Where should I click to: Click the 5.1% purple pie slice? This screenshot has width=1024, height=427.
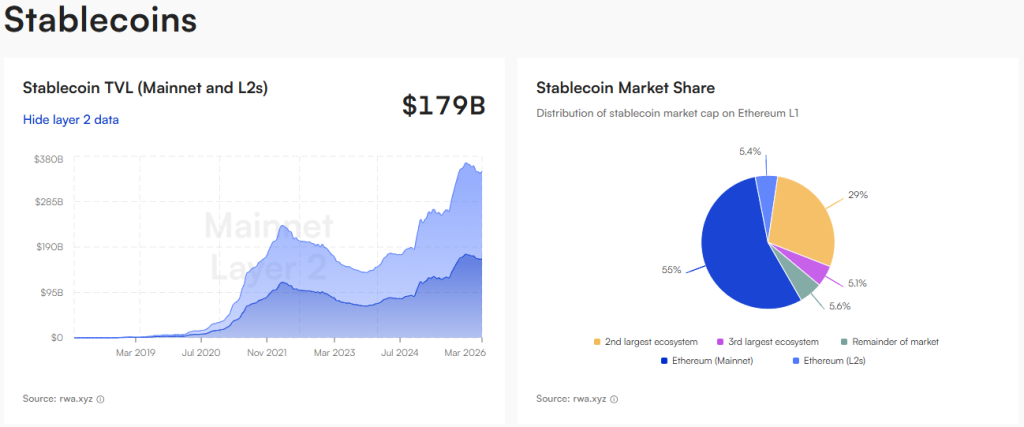pos(819,270)
